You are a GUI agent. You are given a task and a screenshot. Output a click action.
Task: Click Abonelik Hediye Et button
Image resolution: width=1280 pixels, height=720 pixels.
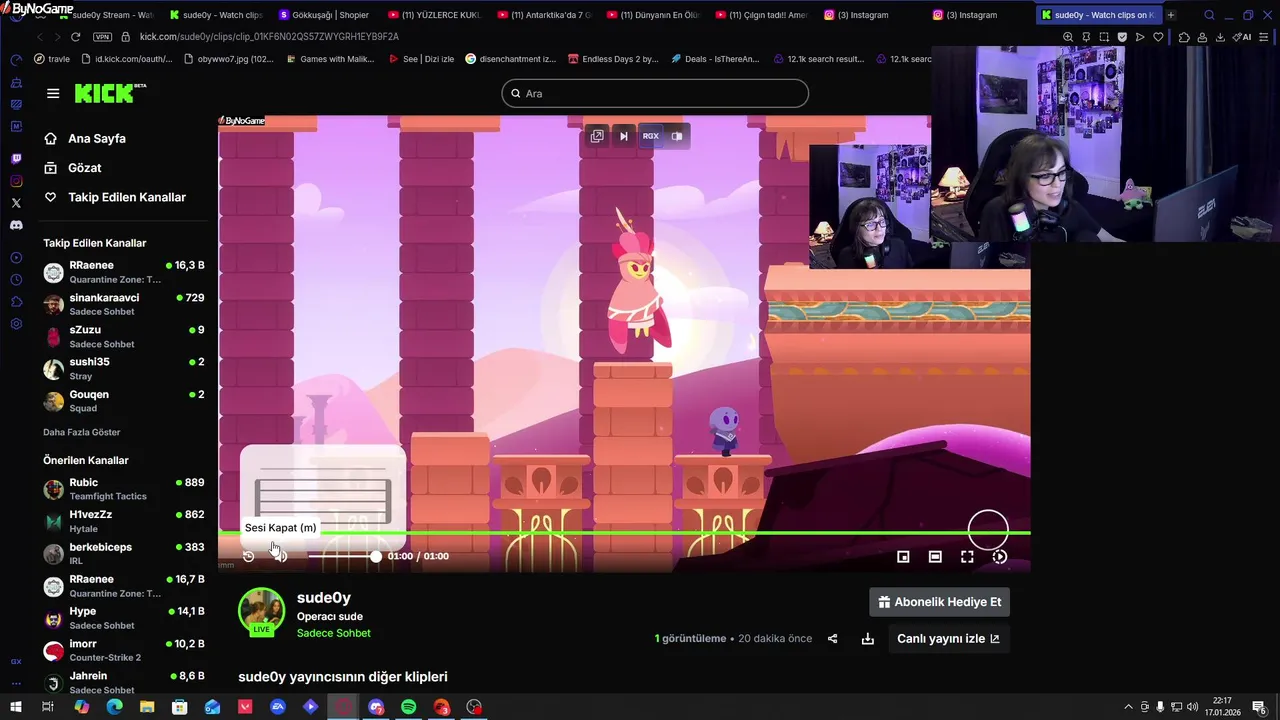coord(939,602)
